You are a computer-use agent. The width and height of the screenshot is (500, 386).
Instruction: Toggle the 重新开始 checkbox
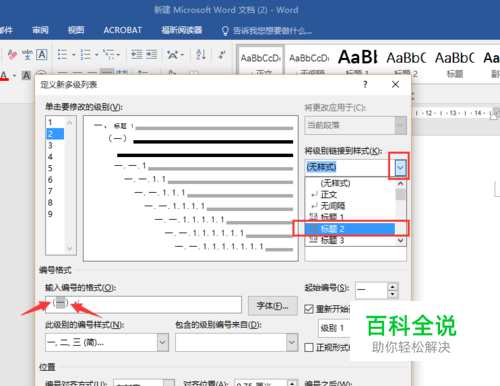tap(309, 309)
